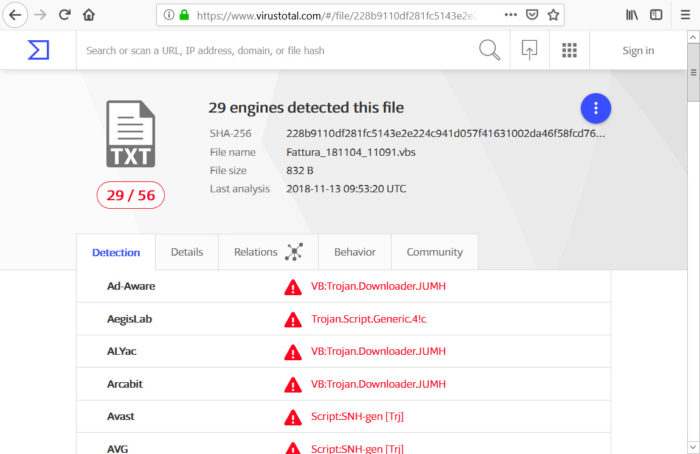This screenshot has height=454, width=700.
Task: Reload the VirusTotal page
Action: pyautogui.click(x=65, y=15)
